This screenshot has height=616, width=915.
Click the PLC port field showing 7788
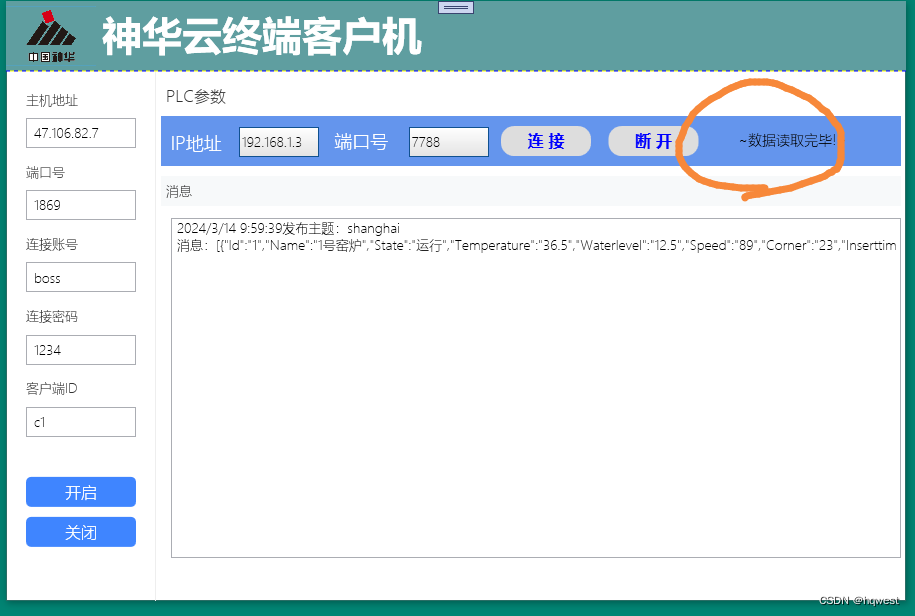[449, 142]
